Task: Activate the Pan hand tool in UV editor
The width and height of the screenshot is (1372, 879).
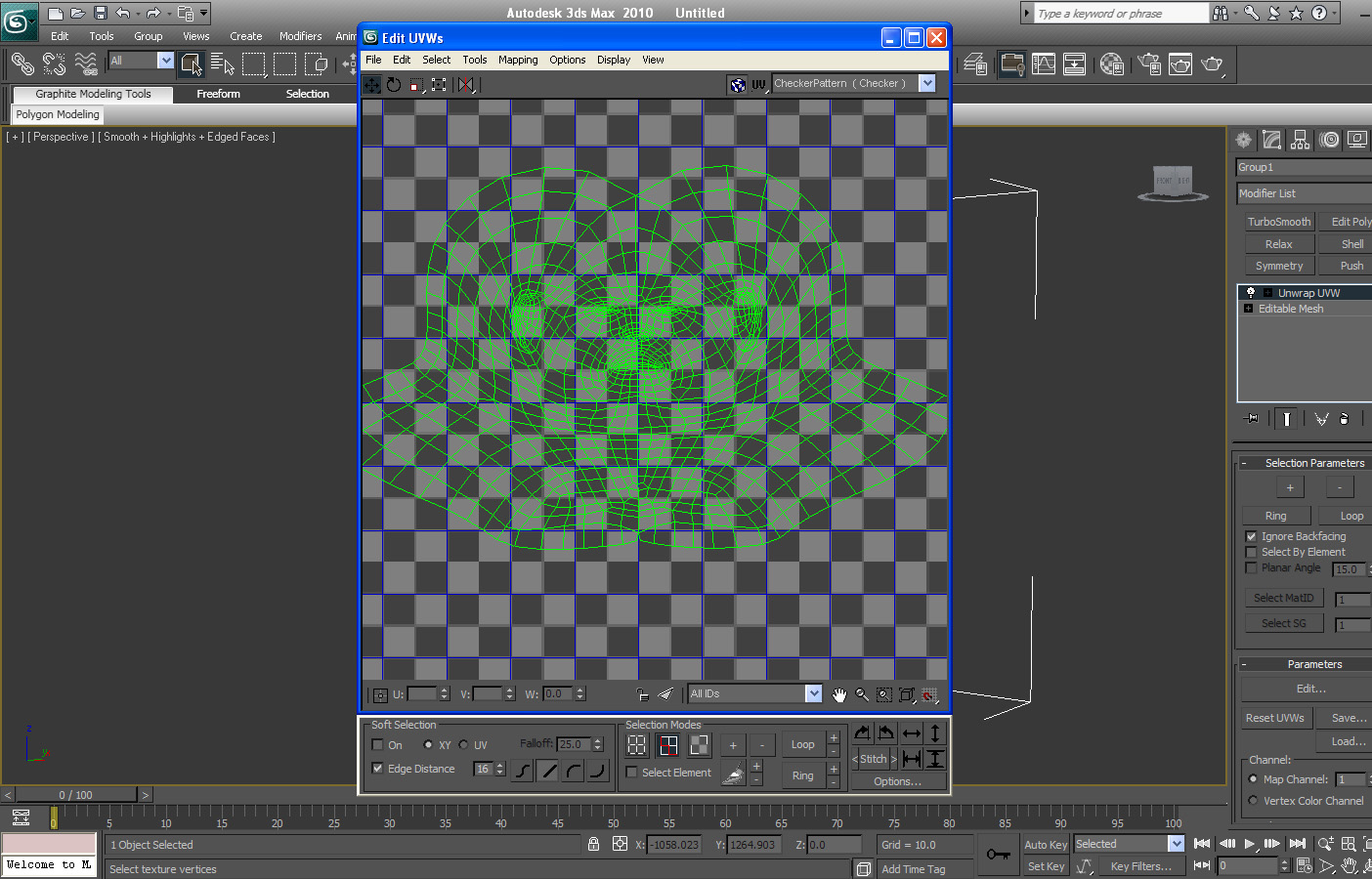Action: point(839,694)
